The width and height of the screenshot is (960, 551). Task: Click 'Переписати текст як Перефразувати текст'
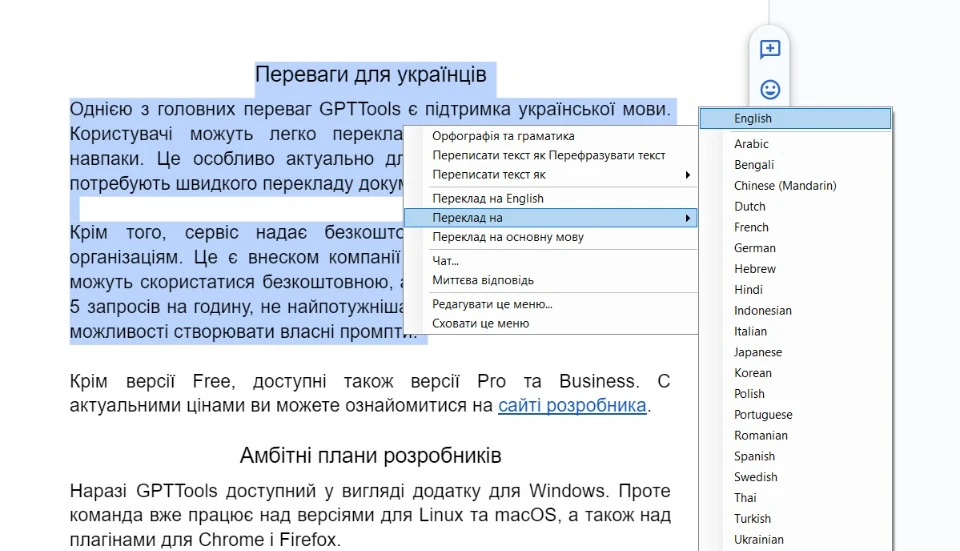[x=548, y=156]
